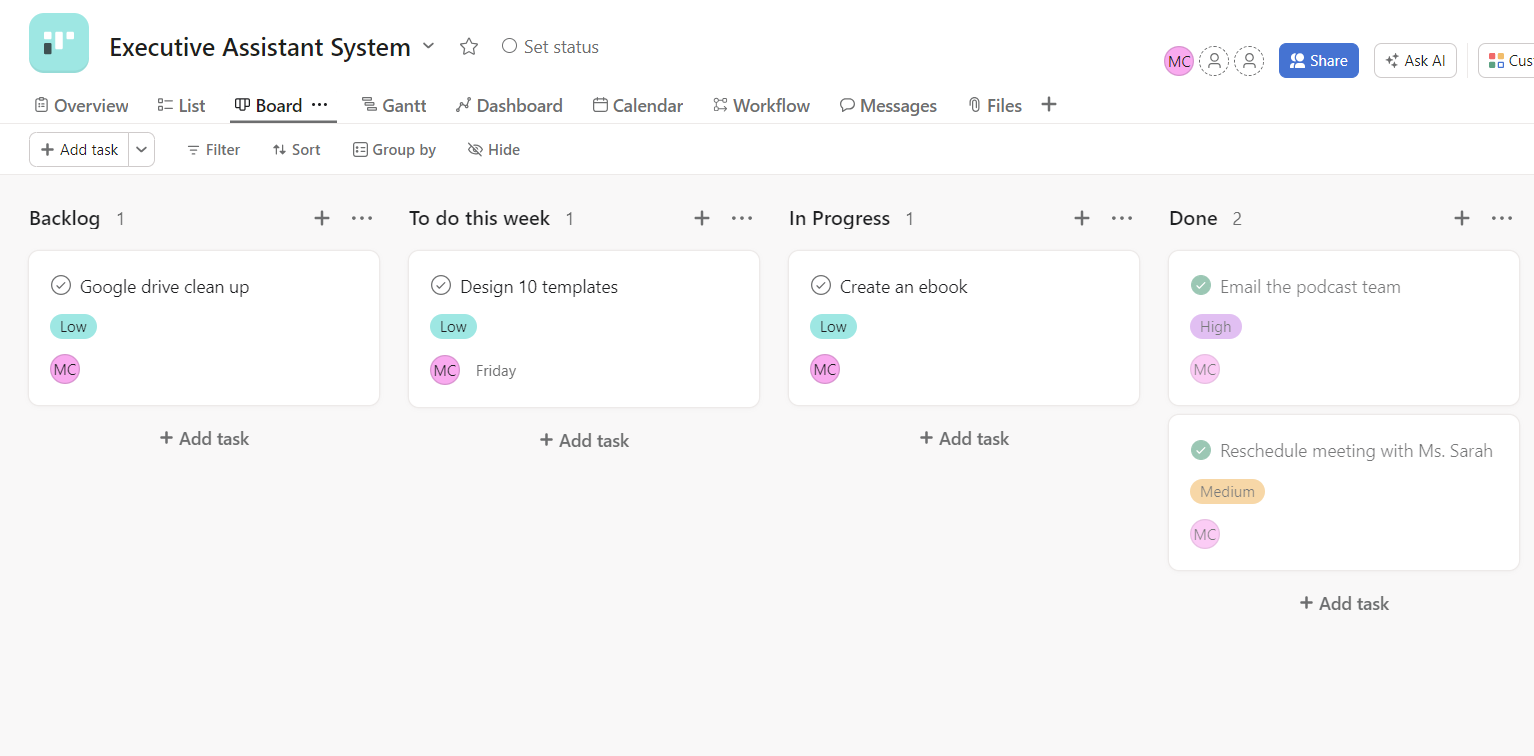This screenshot has width=1534, height=756.
Task: Expand the project title dropdown chevron
Action: [429, 46]
